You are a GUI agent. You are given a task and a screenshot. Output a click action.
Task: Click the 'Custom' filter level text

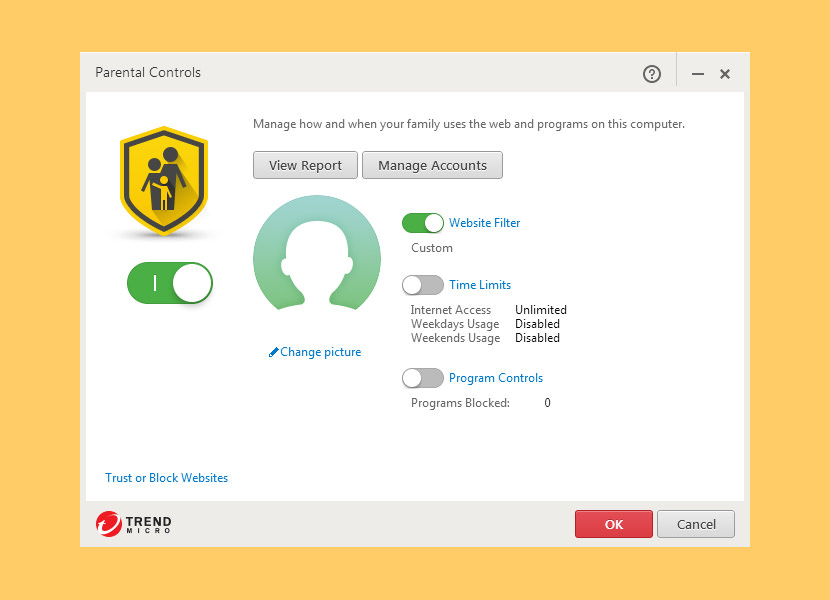tap(432, 248)
